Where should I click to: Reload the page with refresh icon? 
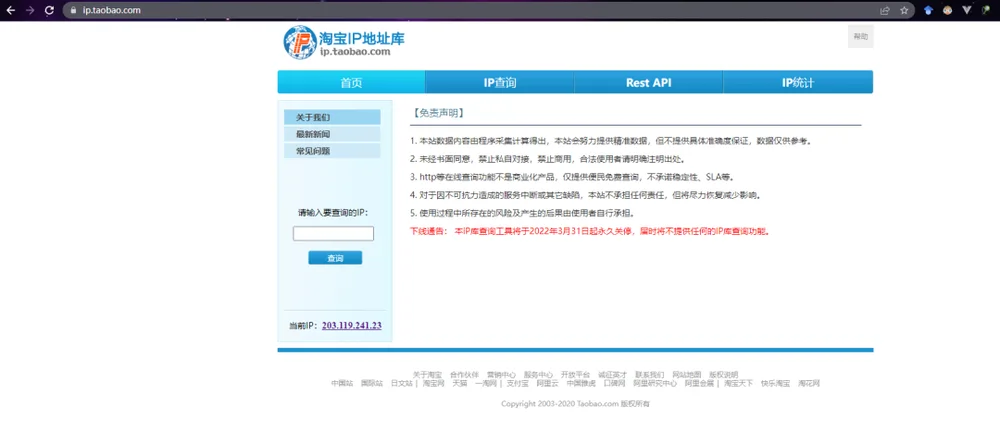(49, 10)
